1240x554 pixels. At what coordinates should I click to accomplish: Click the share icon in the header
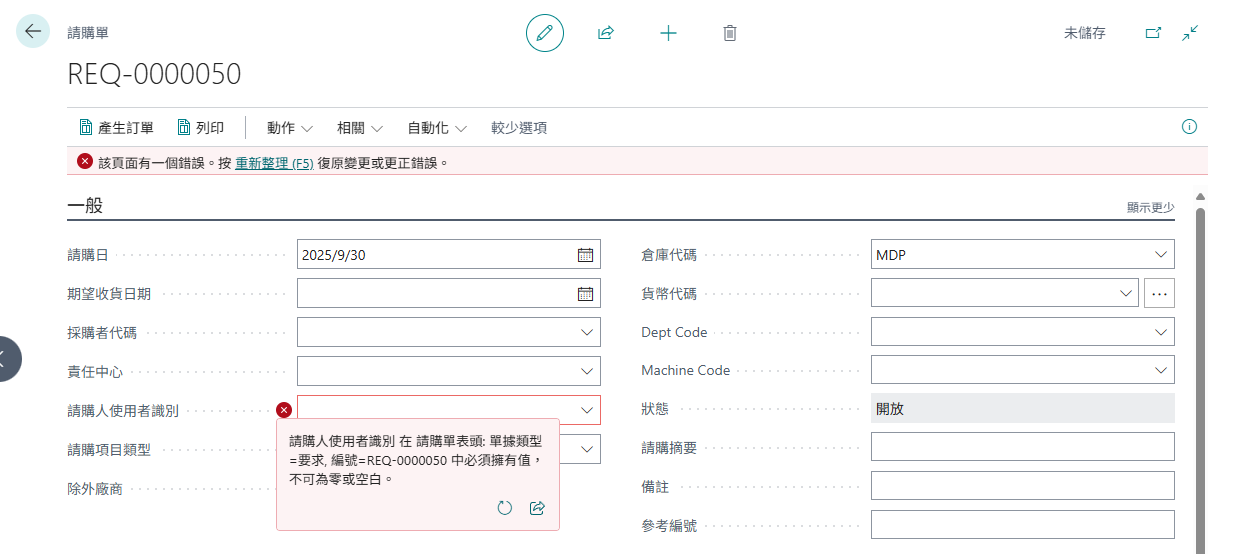(605, 33)
